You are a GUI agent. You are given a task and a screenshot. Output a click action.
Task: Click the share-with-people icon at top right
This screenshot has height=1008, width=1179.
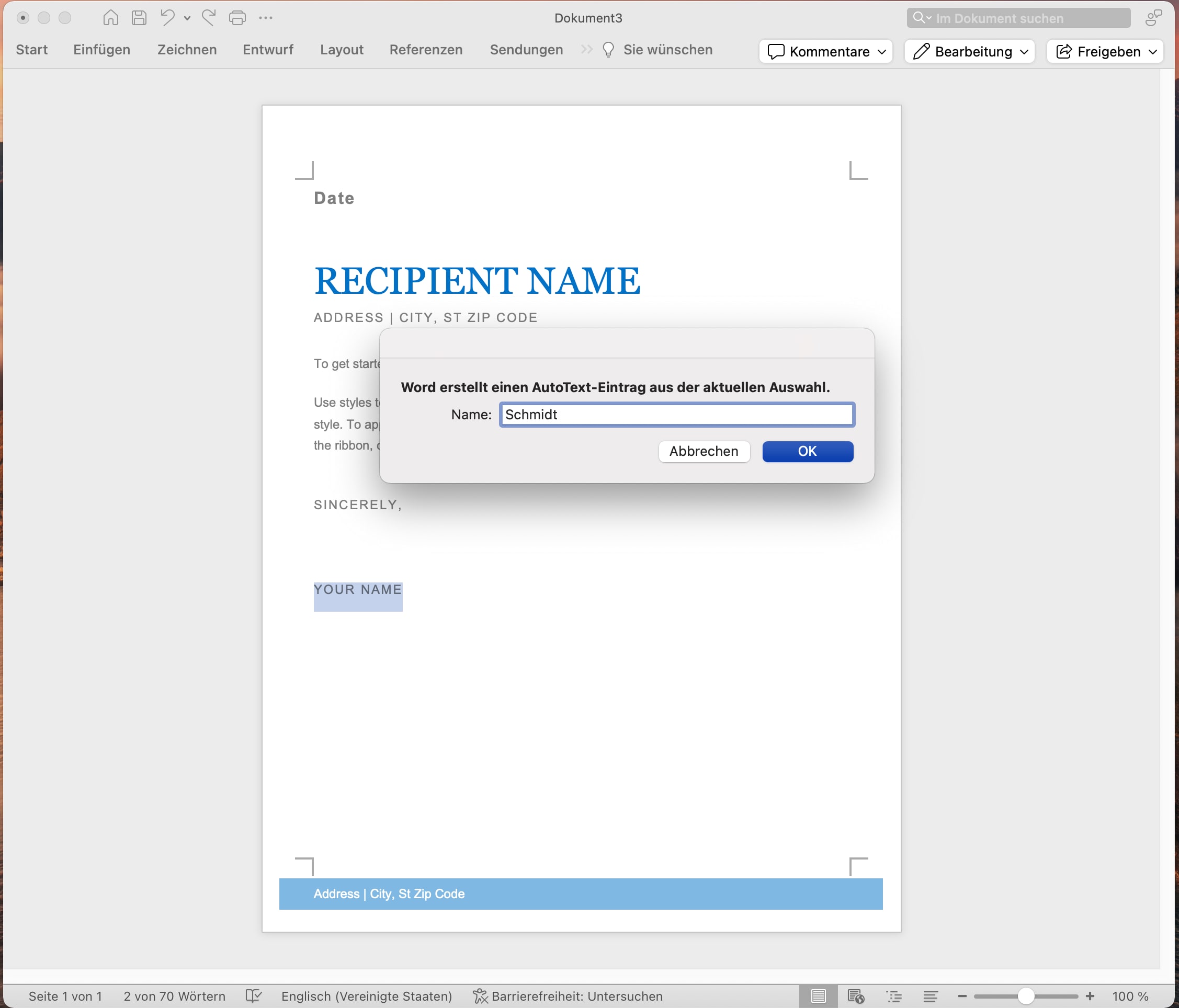click(1153, 18)
